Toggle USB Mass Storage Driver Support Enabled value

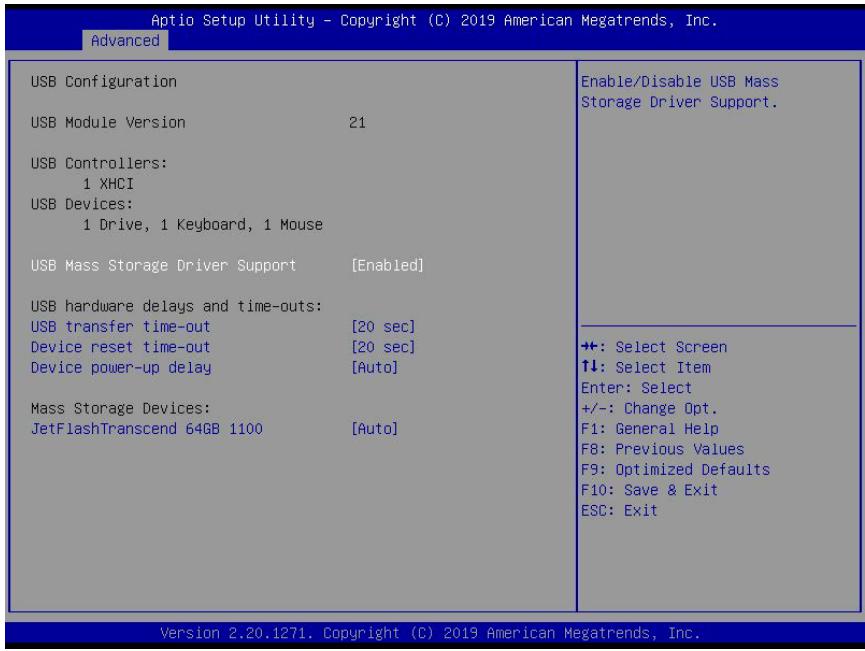click(x=387, y=265)
